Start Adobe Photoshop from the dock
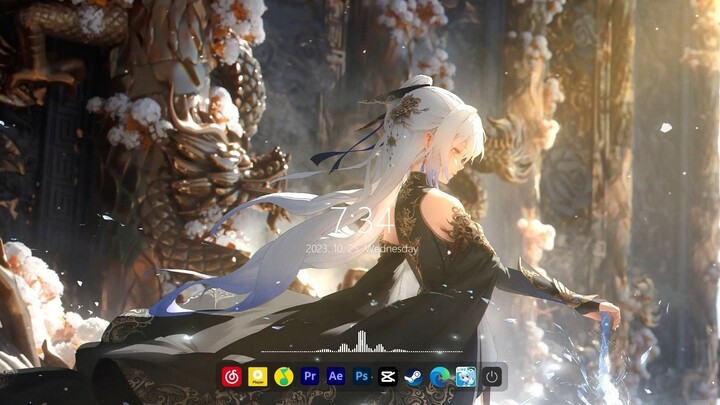 [x=362, y=377]
